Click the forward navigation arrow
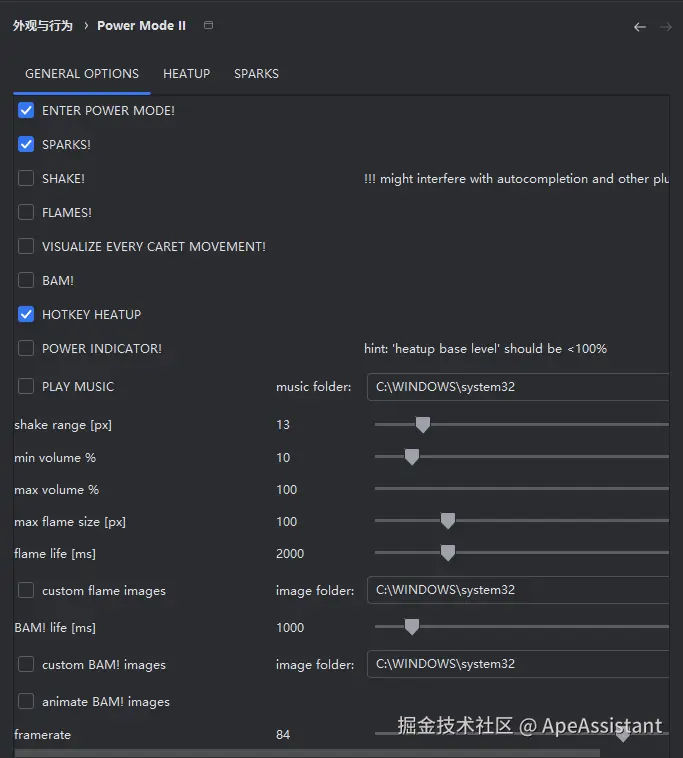 [x=666, y=27]
